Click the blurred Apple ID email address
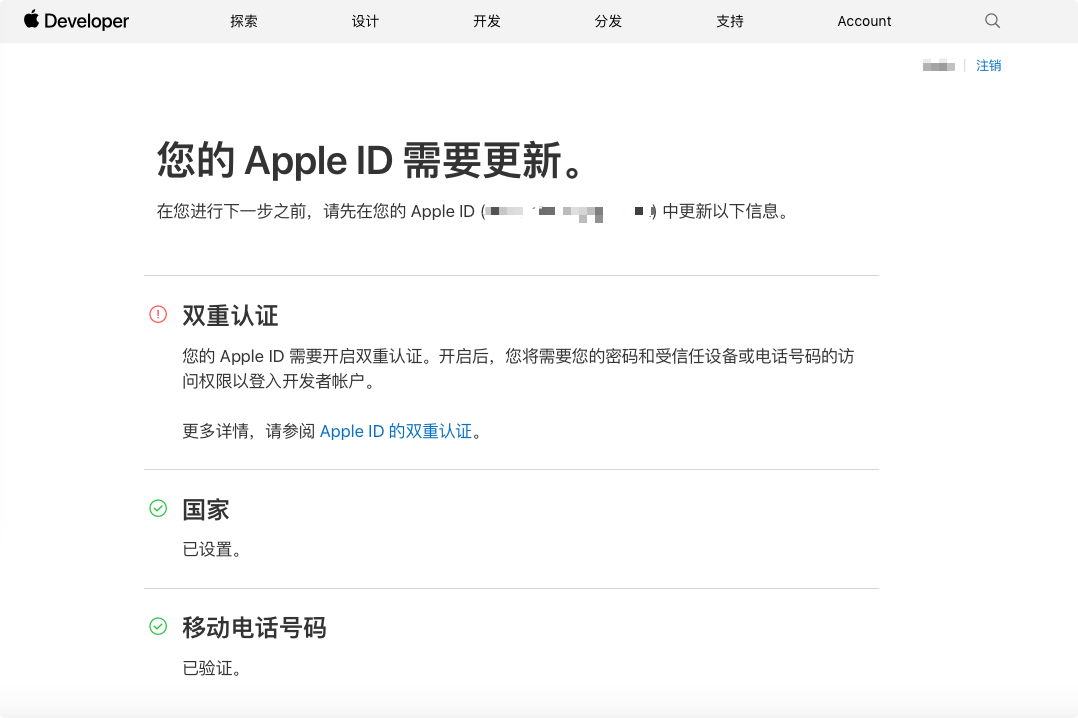The width and height of the screenshot is (1078, 718). (x=569, y=212)
